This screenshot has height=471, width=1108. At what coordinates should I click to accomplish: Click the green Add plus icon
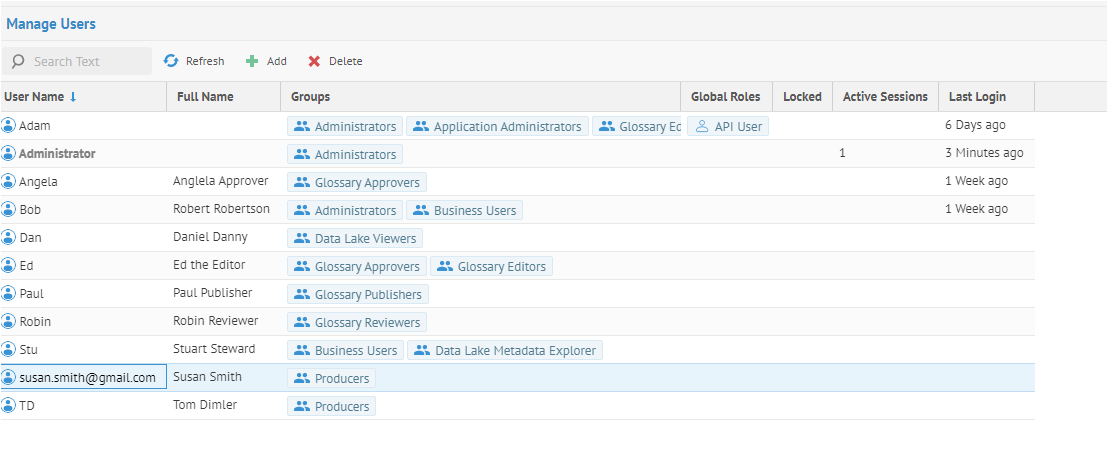pyautogui.click(x=252, y=61)
